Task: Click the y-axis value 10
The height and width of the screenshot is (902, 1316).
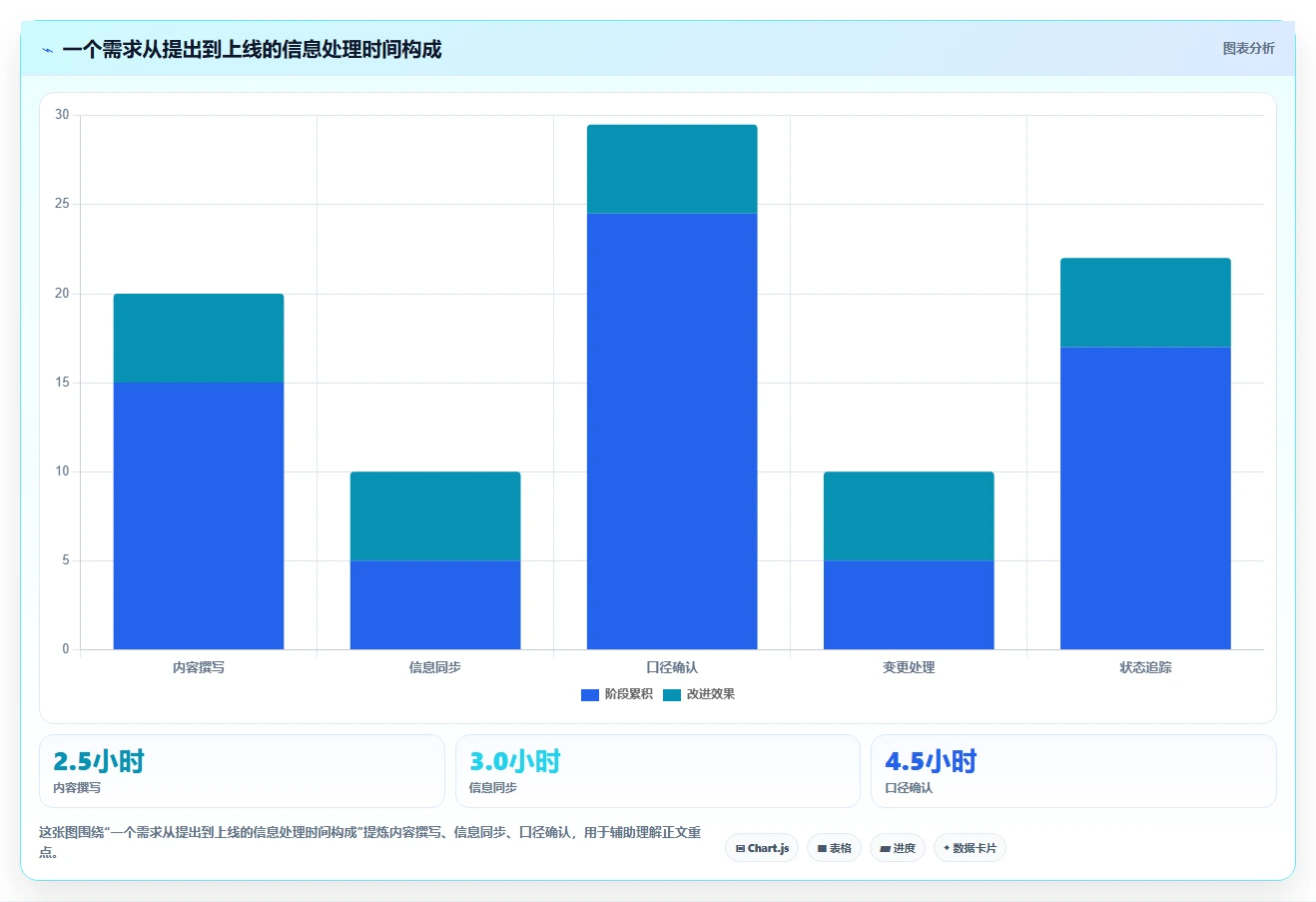Action: (x=62, y=471)
